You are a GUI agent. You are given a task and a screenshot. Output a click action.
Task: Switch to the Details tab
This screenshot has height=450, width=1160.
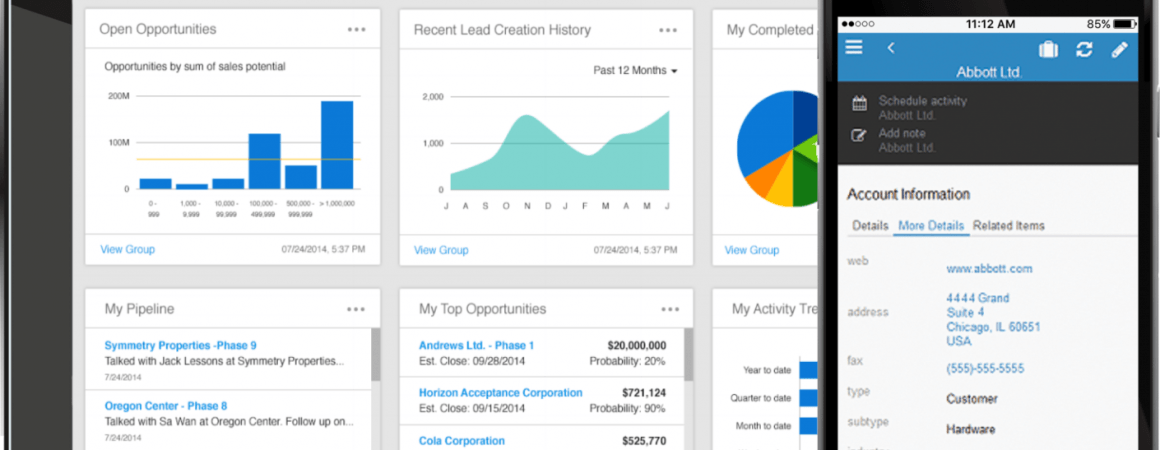coord(870,226)
